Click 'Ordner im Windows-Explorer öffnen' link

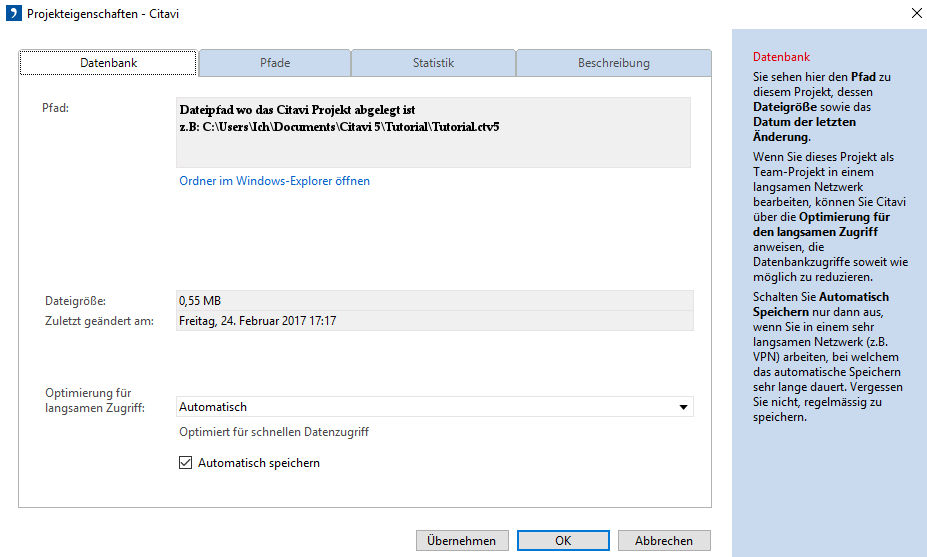coord(274,181)
